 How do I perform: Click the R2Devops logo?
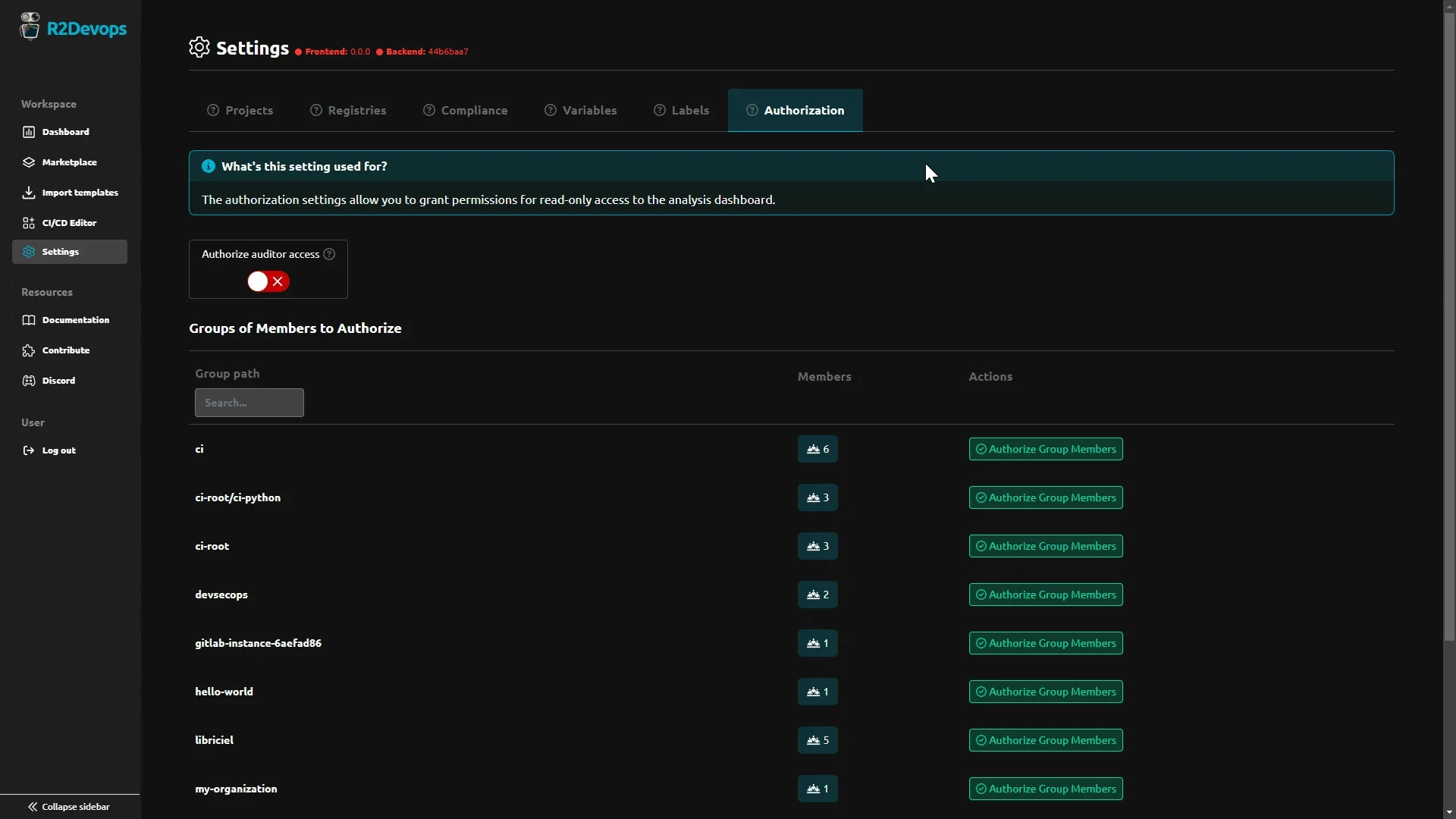pos(74,28)
